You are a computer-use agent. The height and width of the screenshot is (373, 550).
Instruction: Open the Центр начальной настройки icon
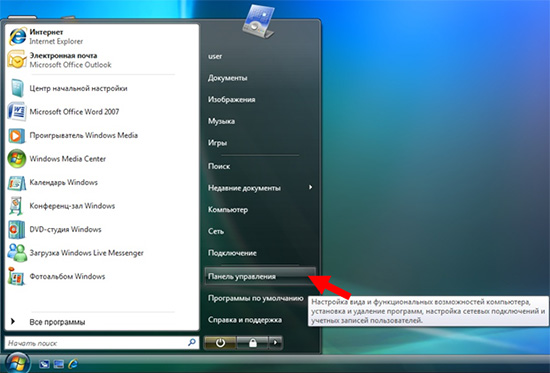click(x=17, y=88)
